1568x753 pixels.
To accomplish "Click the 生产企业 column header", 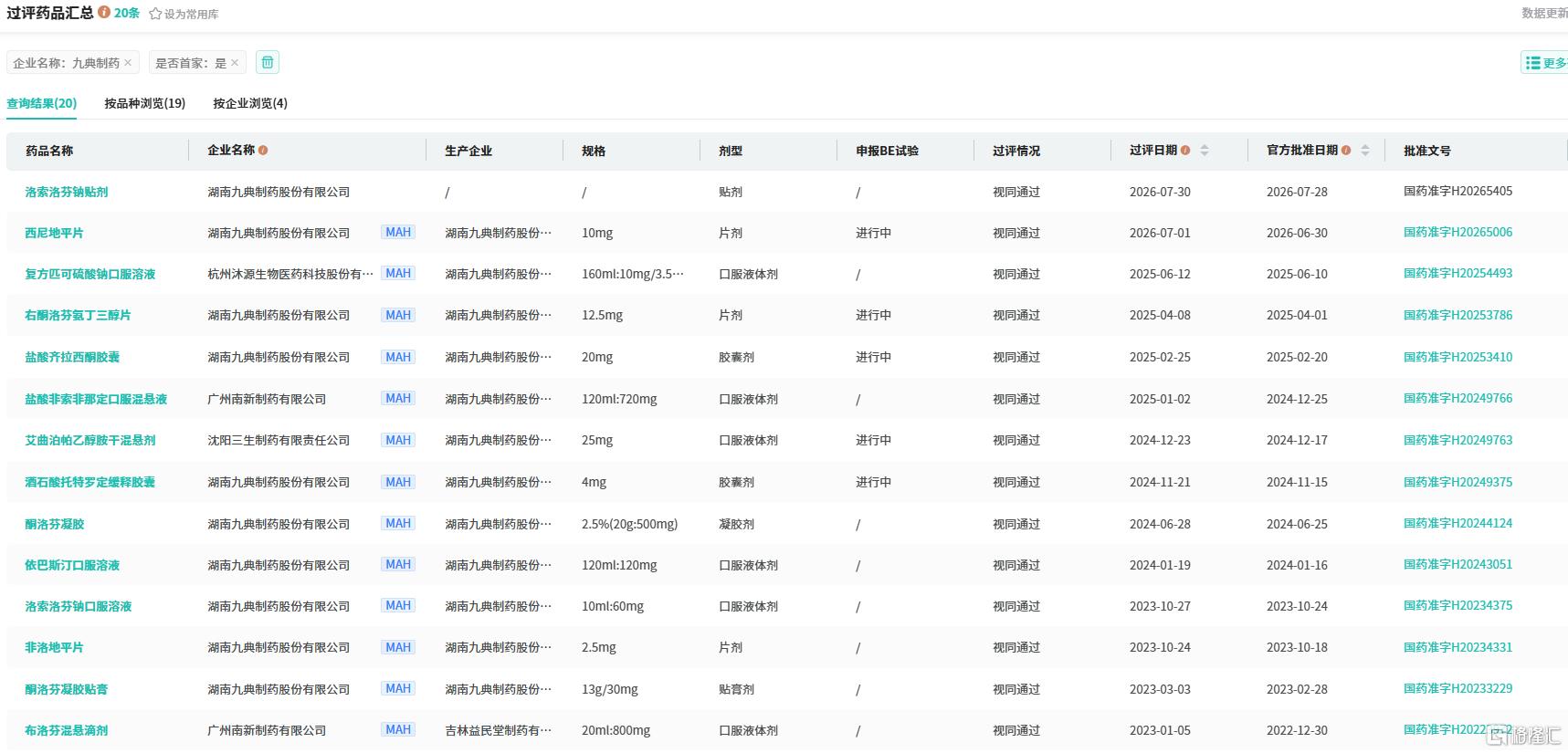I will coord(468,151).
